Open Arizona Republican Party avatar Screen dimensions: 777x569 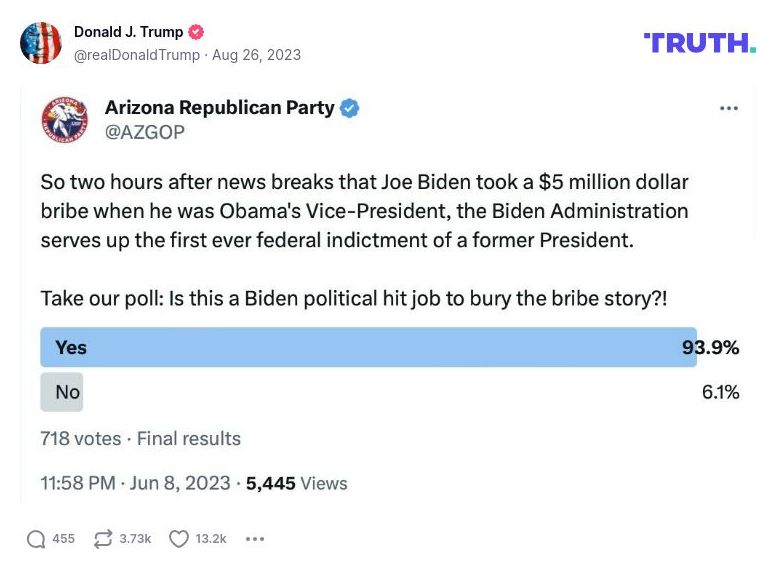[65, 119]
